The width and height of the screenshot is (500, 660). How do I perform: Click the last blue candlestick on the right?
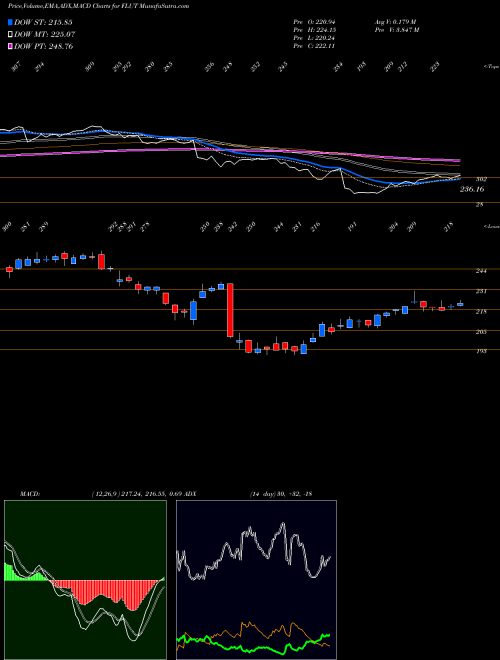tap(460, 304)
